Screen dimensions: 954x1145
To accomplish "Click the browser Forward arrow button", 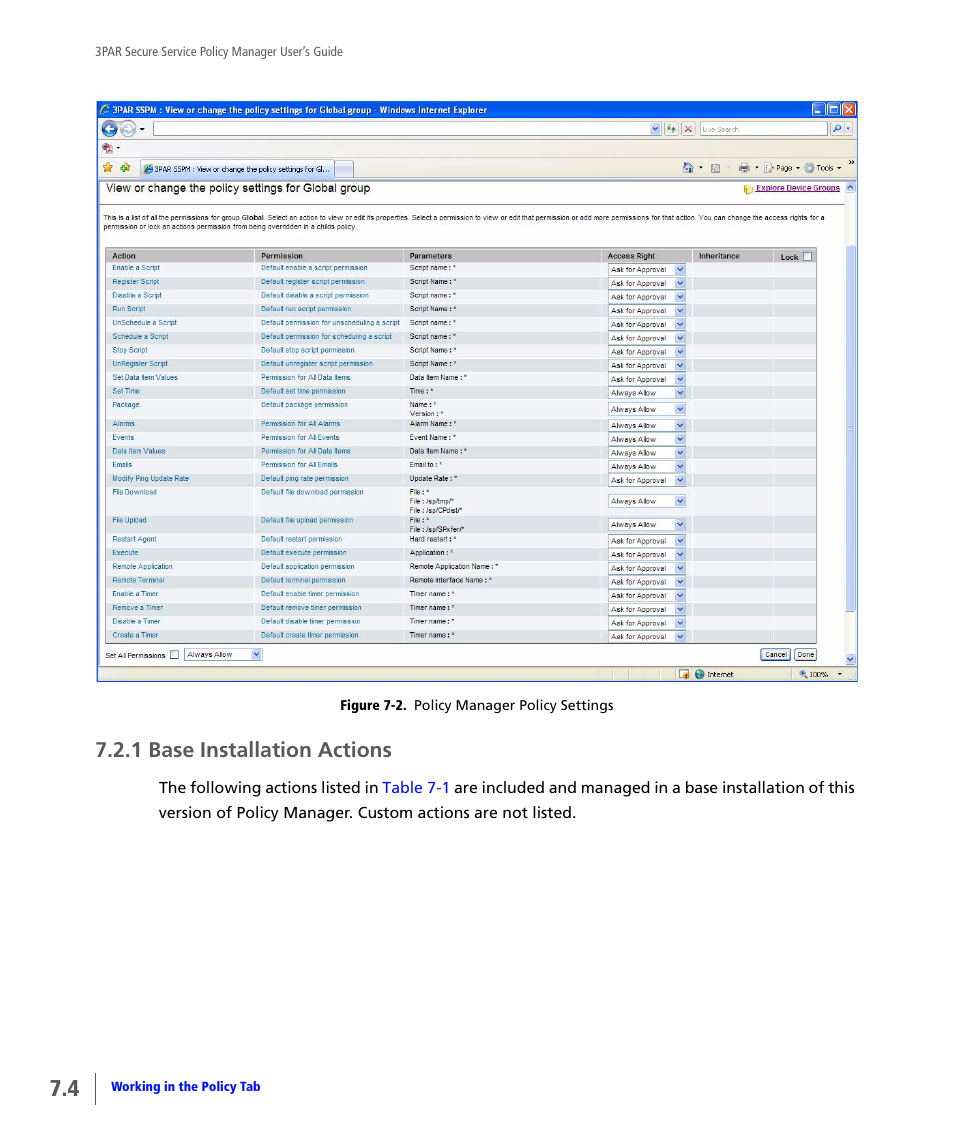I will (x=128, y=129).
